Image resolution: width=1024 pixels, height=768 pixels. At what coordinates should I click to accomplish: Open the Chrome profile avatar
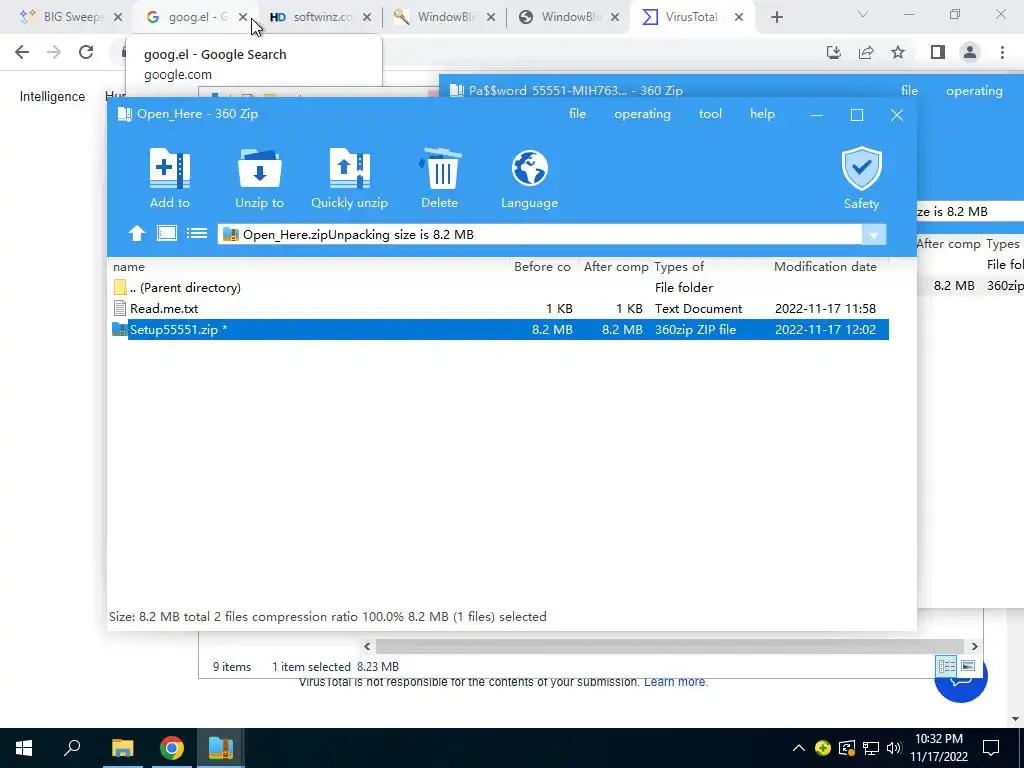[970, 52]
